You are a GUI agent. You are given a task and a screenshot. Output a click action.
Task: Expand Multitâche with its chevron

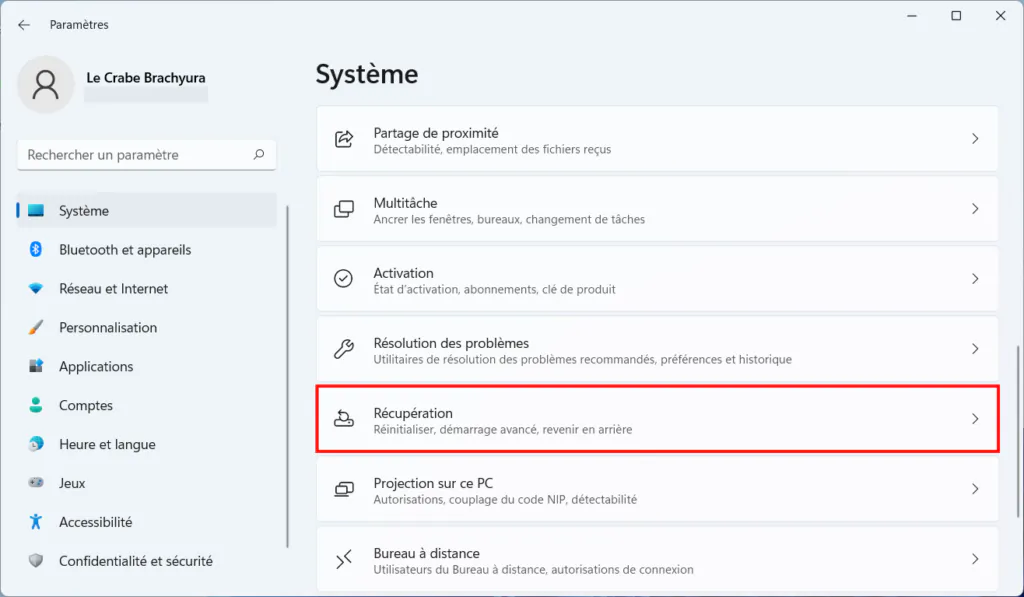point(975,208)
